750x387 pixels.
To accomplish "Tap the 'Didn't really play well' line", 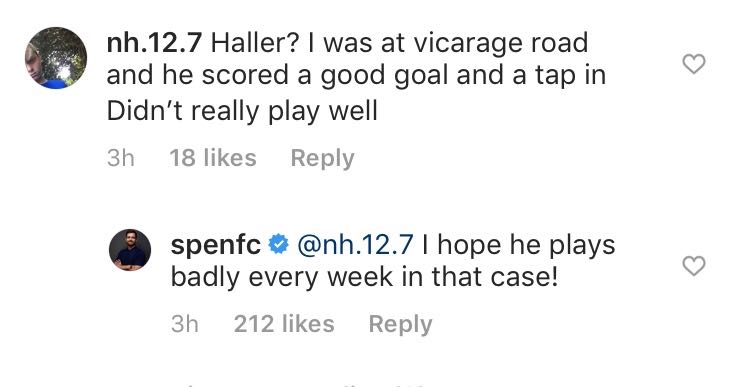I will tap(242, 112).
